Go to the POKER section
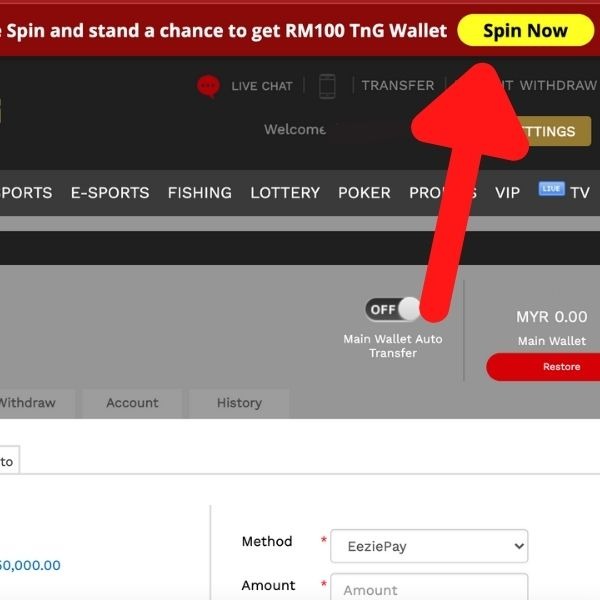 click(364, 193)
